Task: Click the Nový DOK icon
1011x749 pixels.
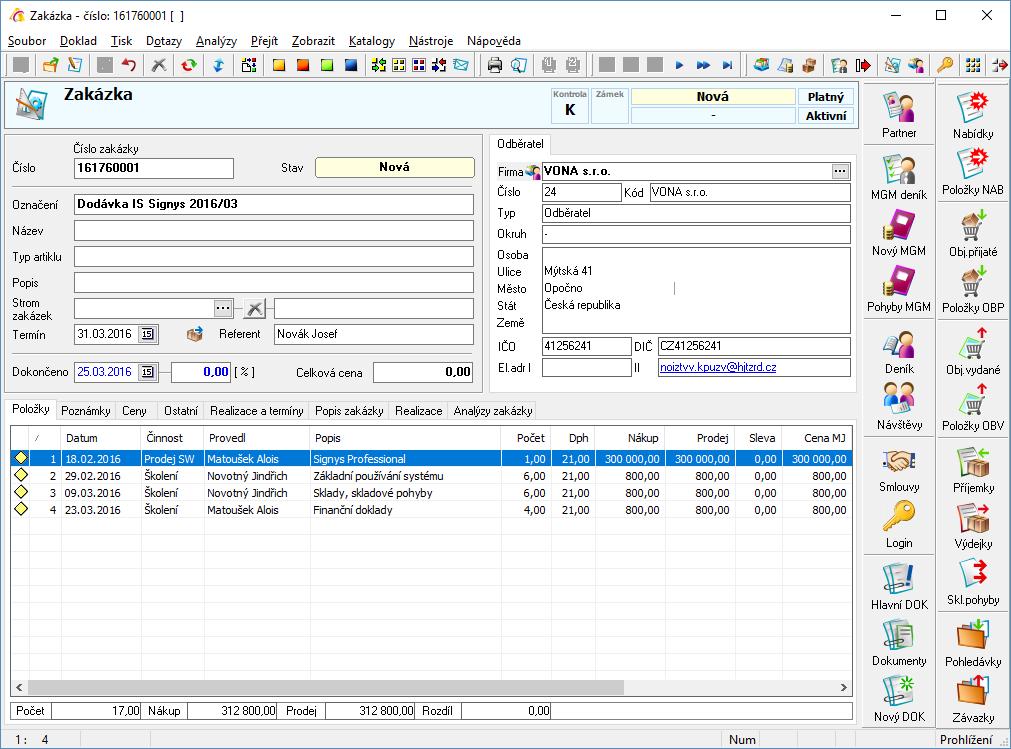Action: pos(899,699)
